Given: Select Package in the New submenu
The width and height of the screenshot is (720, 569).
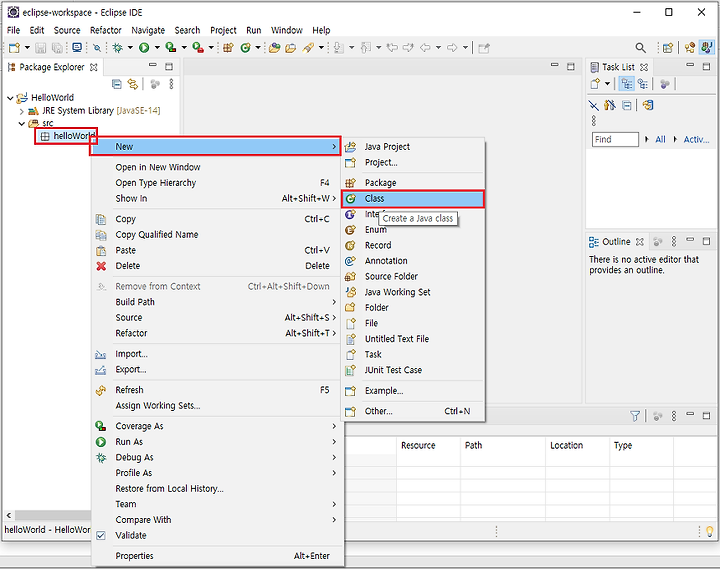Looking at the screenshot, I should (x=413, y=183).
